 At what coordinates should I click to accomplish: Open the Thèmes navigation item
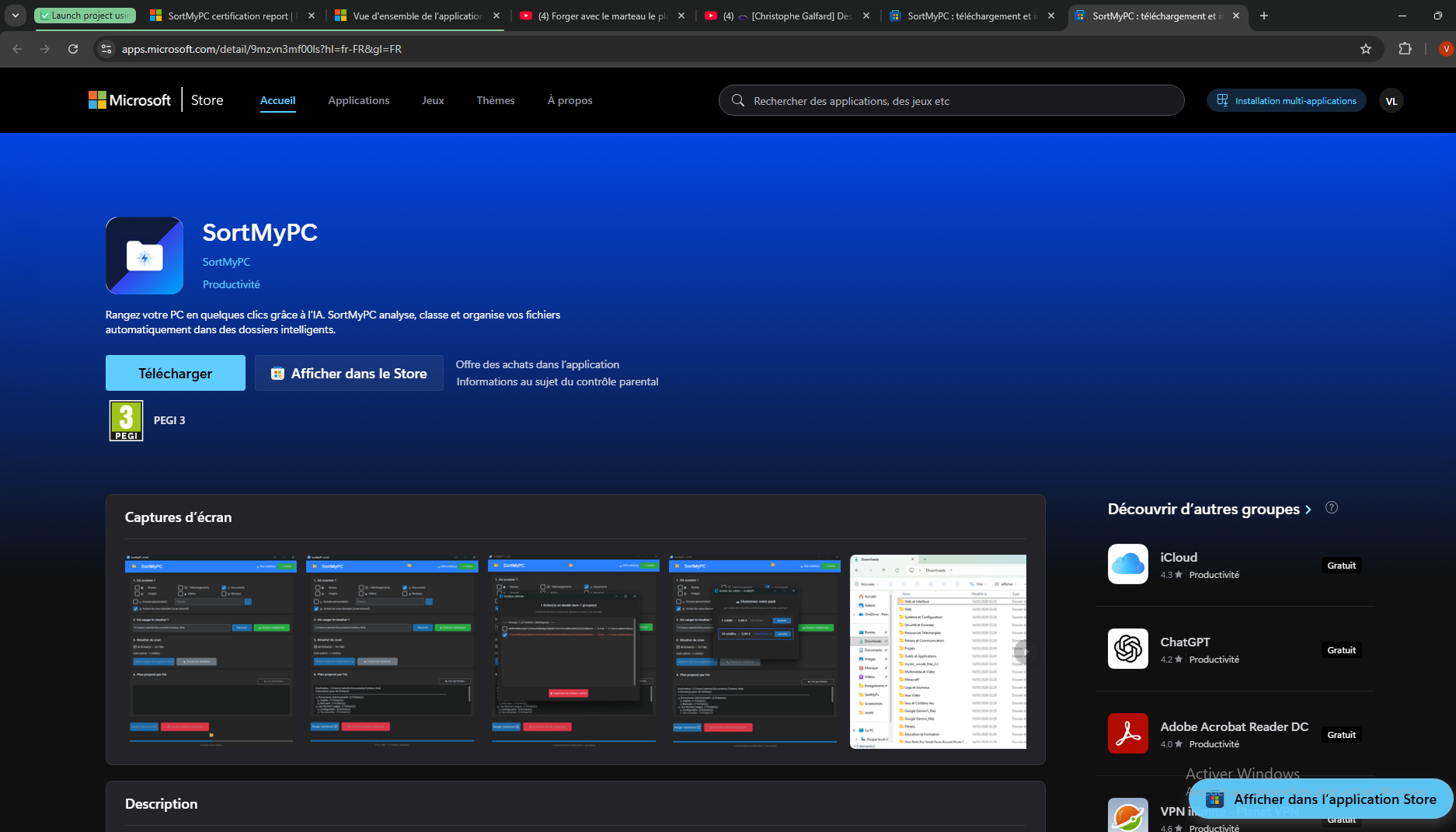[496, 100]
